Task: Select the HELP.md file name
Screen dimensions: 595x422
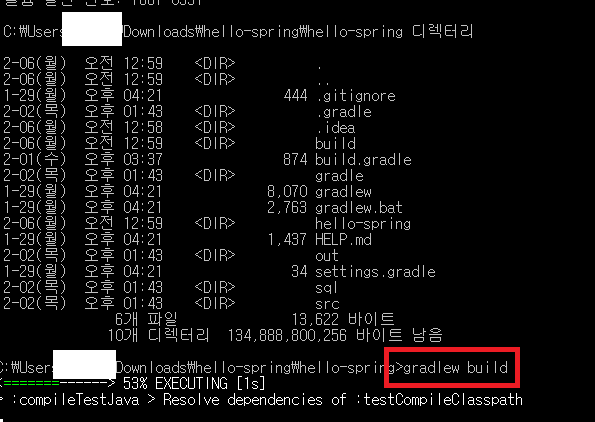Action: 343,239
